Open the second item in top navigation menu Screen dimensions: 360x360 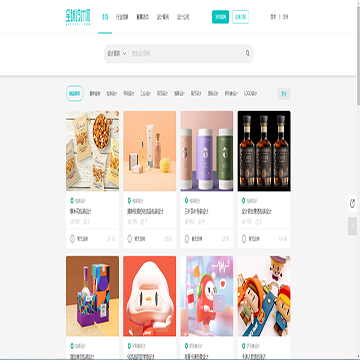click(122, 17)
